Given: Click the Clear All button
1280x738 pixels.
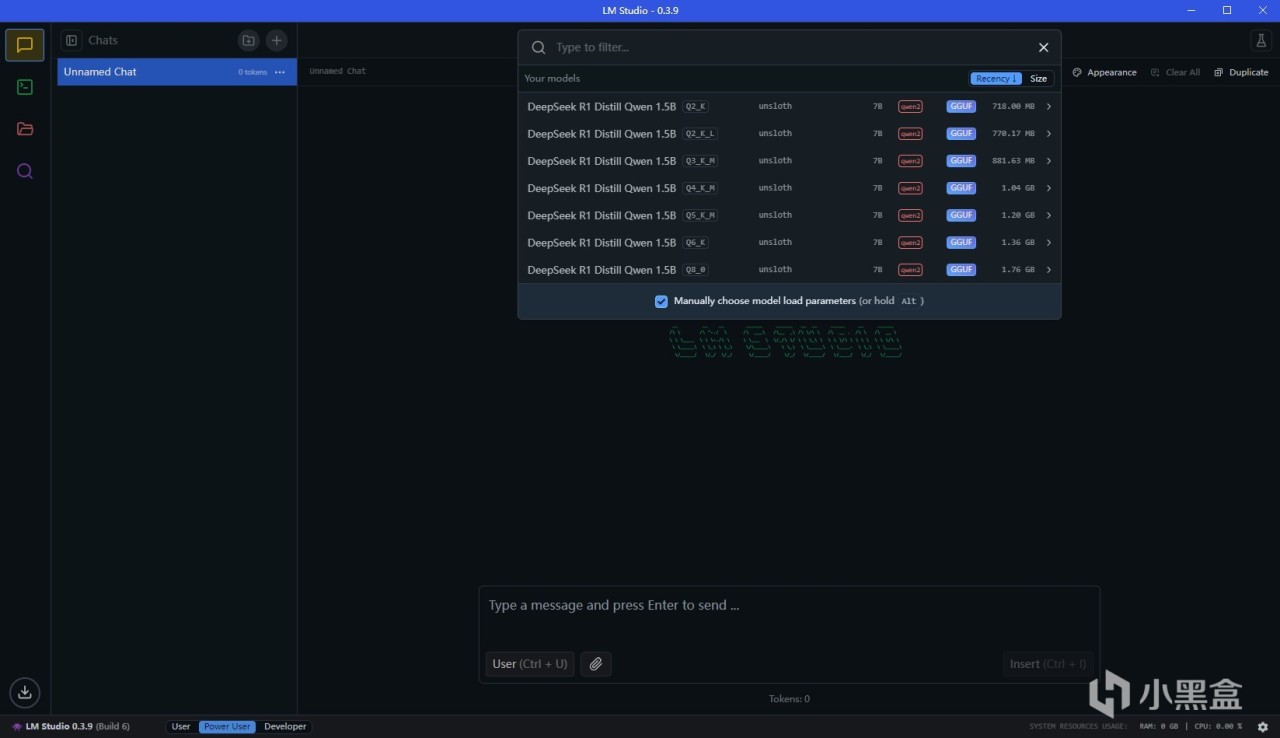Looking at the screenshot, I should (x=1175, y=72).
